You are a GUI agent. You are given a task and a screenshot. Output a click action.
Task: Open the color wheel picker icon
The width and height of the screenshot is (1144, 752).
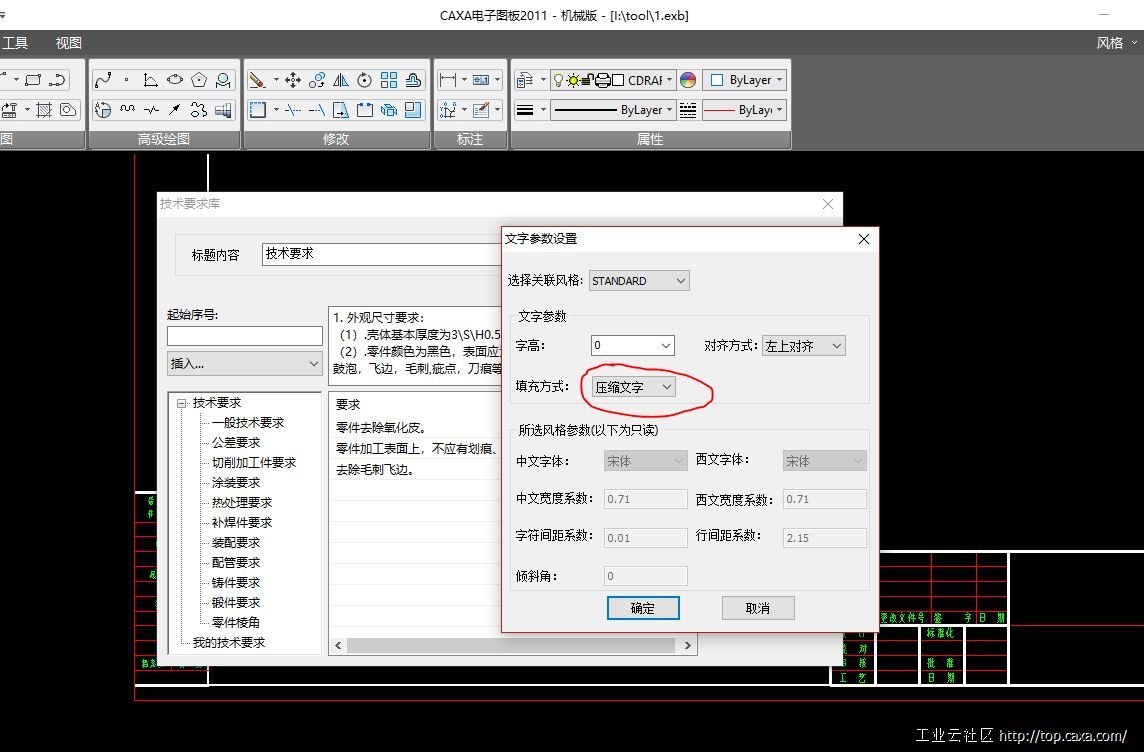pos(688,80)
